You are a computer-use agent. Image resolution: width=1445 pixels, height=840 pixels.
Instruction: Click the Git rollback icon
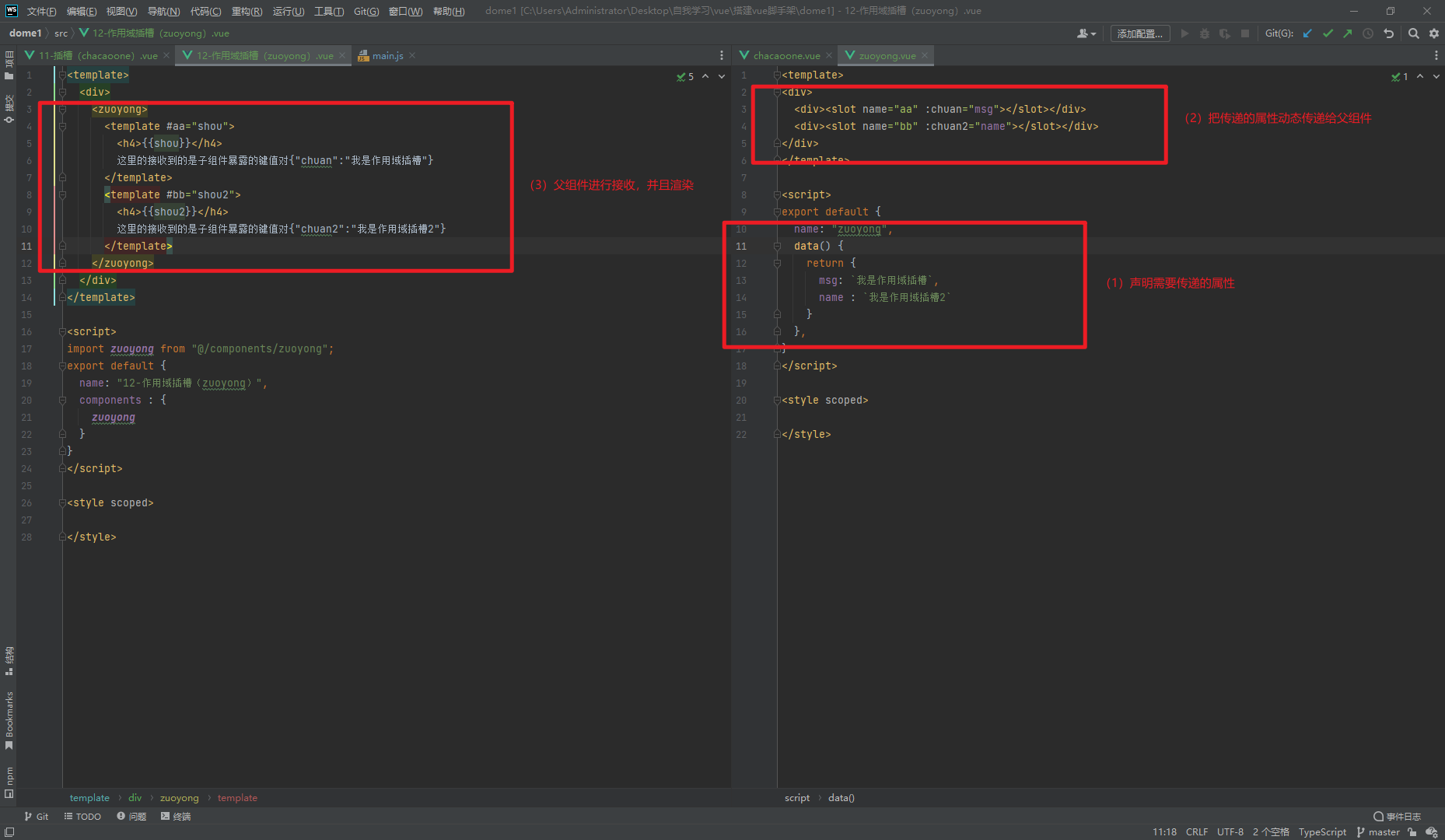point(1389,33)
